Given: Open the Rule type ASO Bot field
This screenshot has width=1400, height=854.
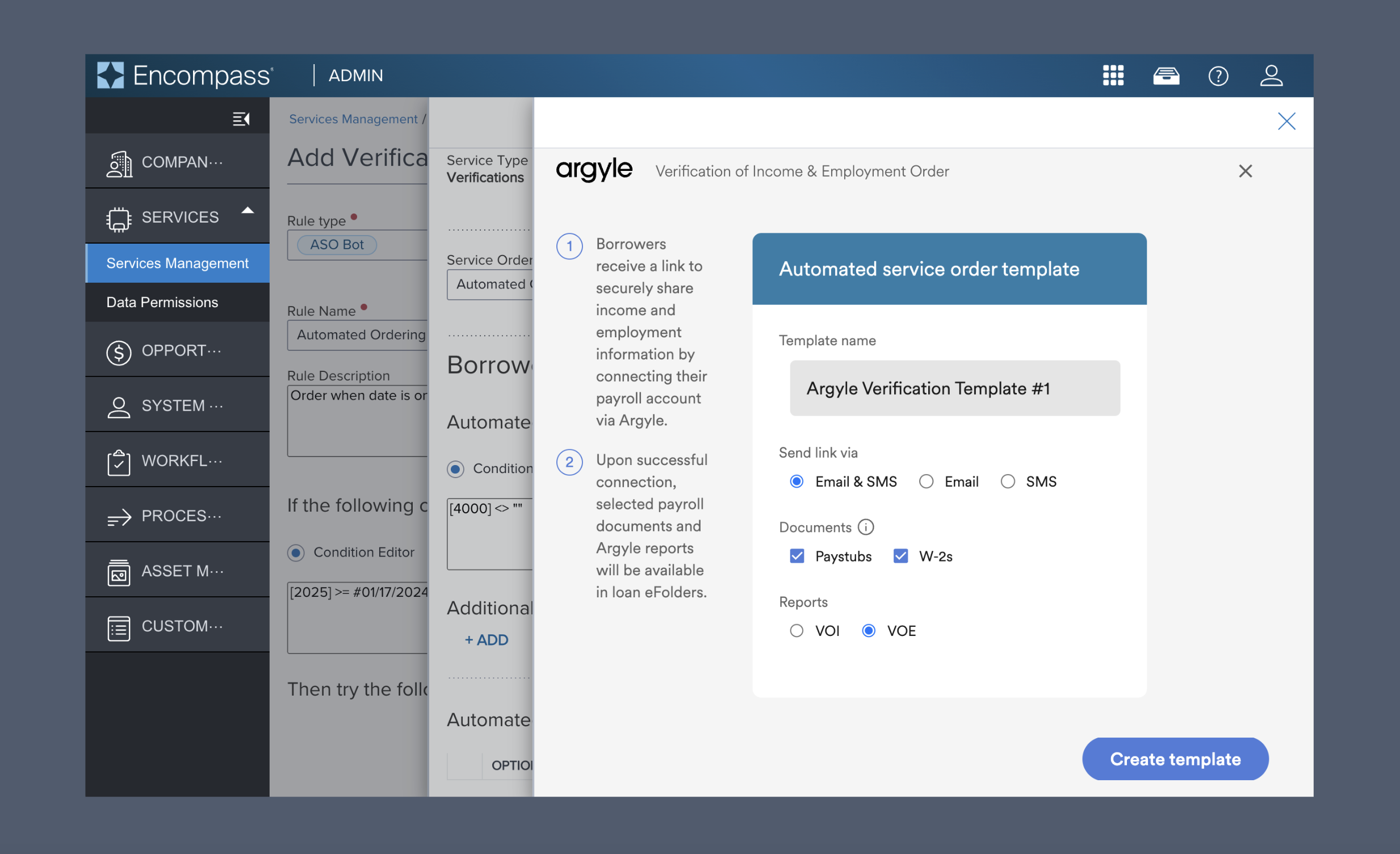Looking at the screenshot, I should click(x=358, y=244).
